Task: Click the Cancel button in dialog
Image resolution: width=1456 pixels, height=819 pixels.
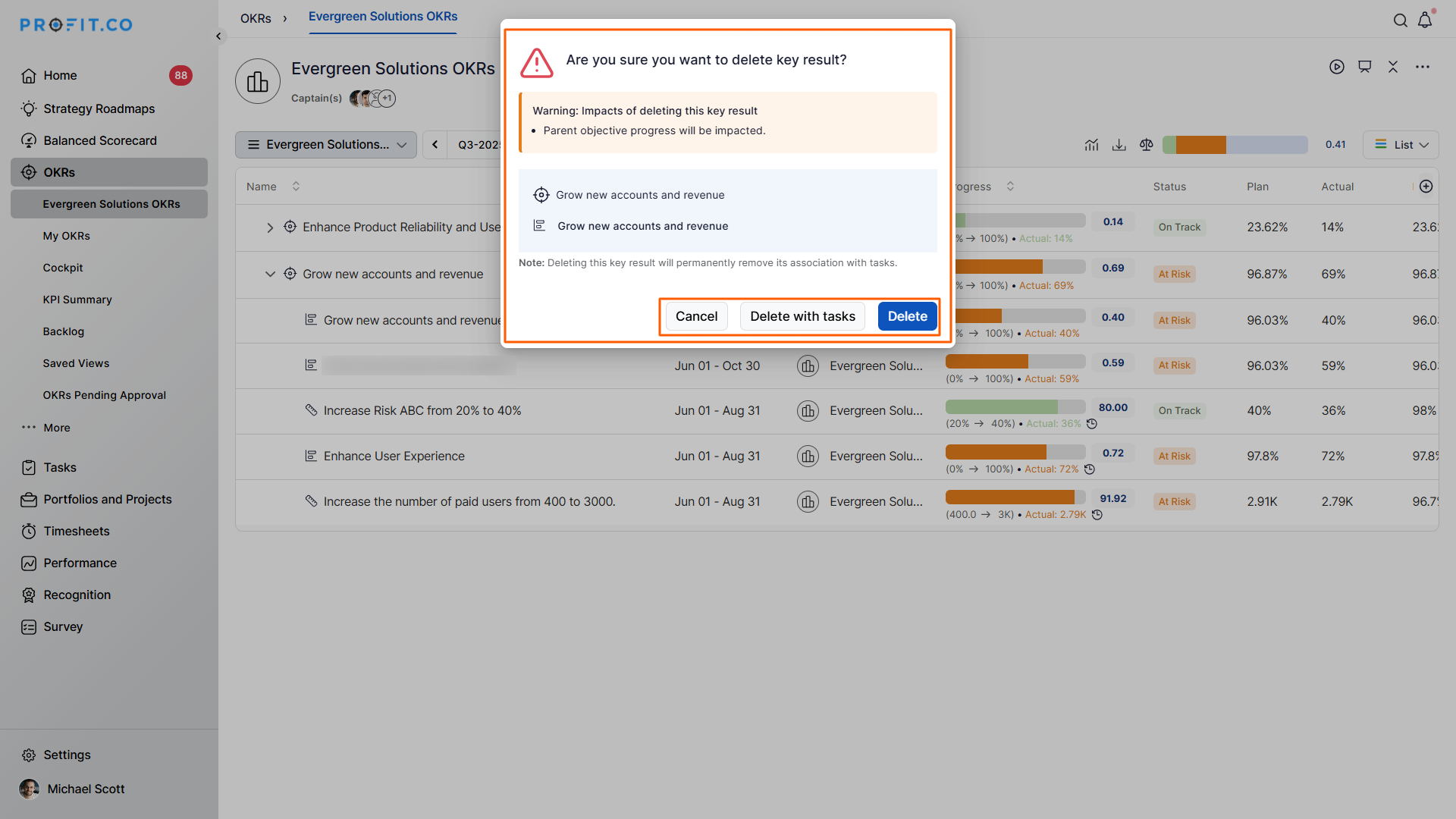Action: [x=696, y=316]
